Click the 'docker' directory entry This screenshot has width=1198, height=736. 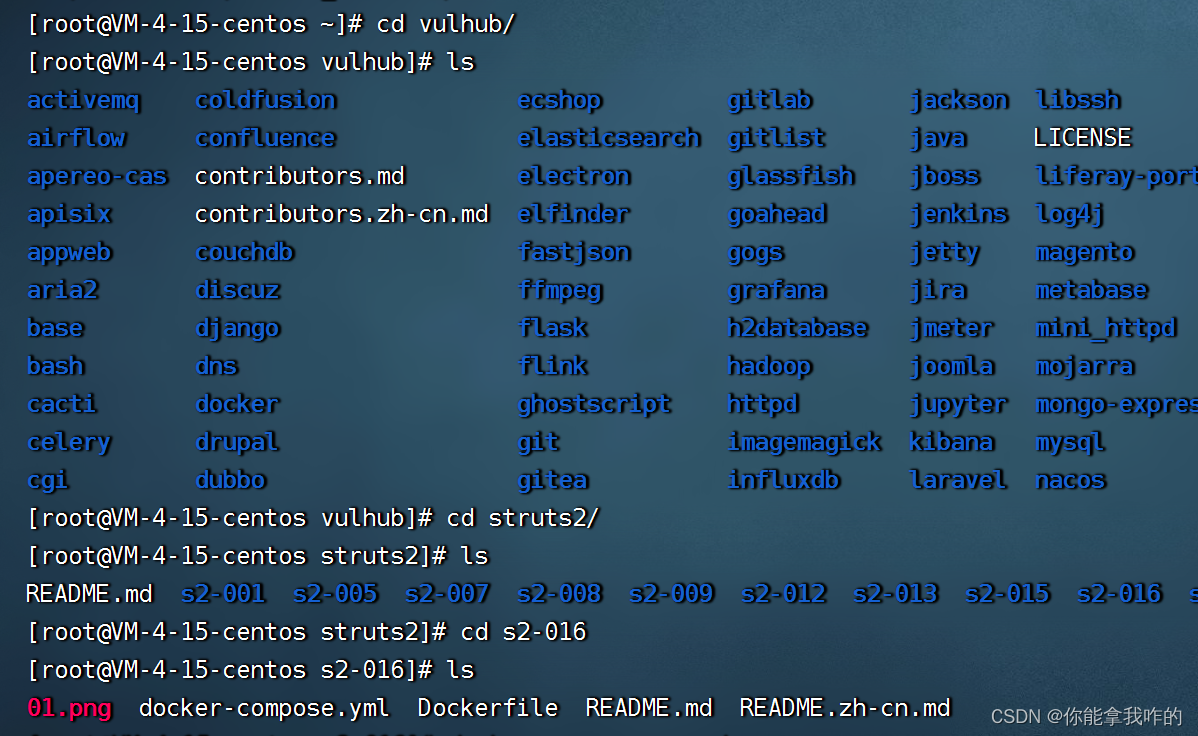click(238, 404)
